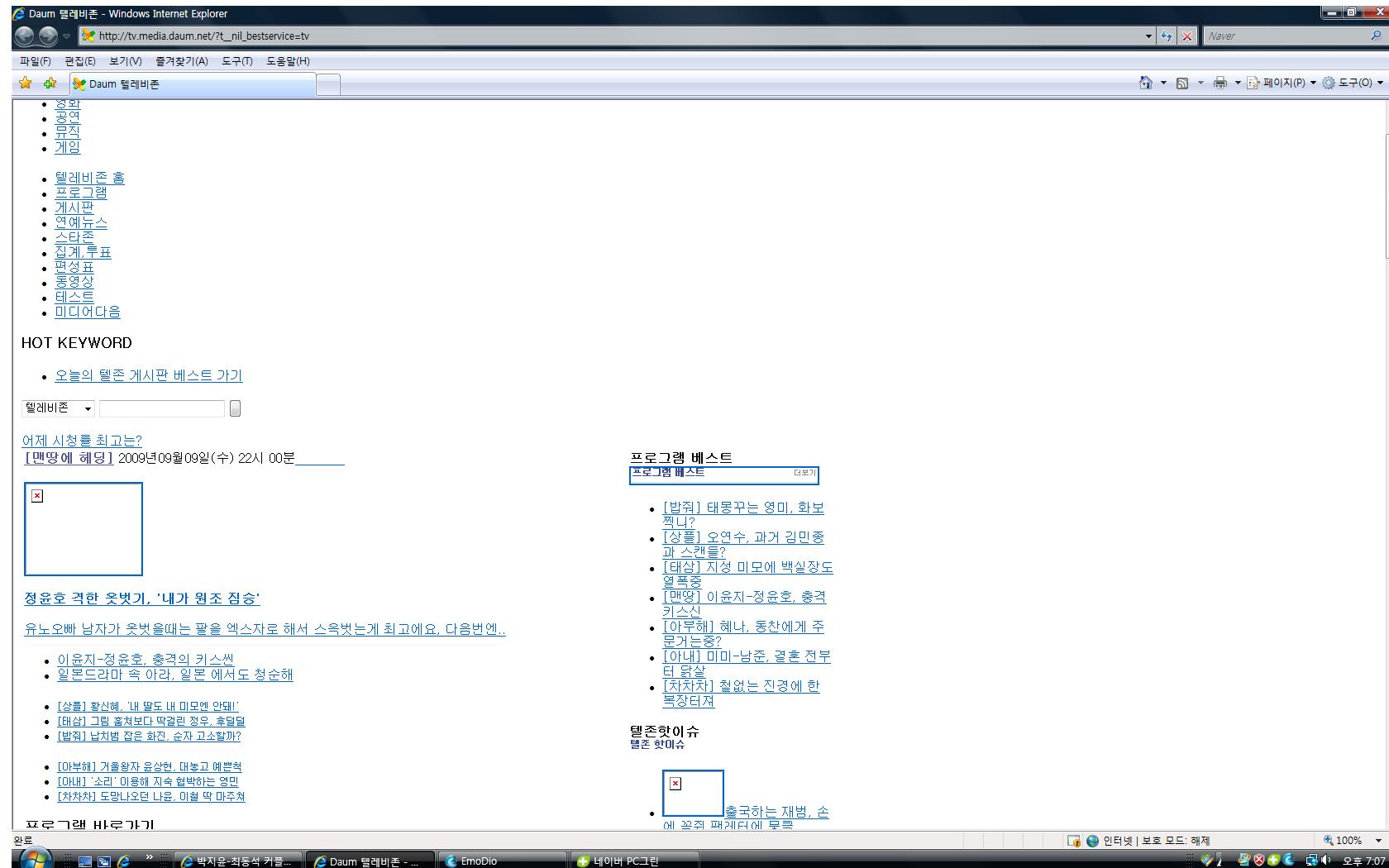Click the search submit button beside the input

coord(235,408)
